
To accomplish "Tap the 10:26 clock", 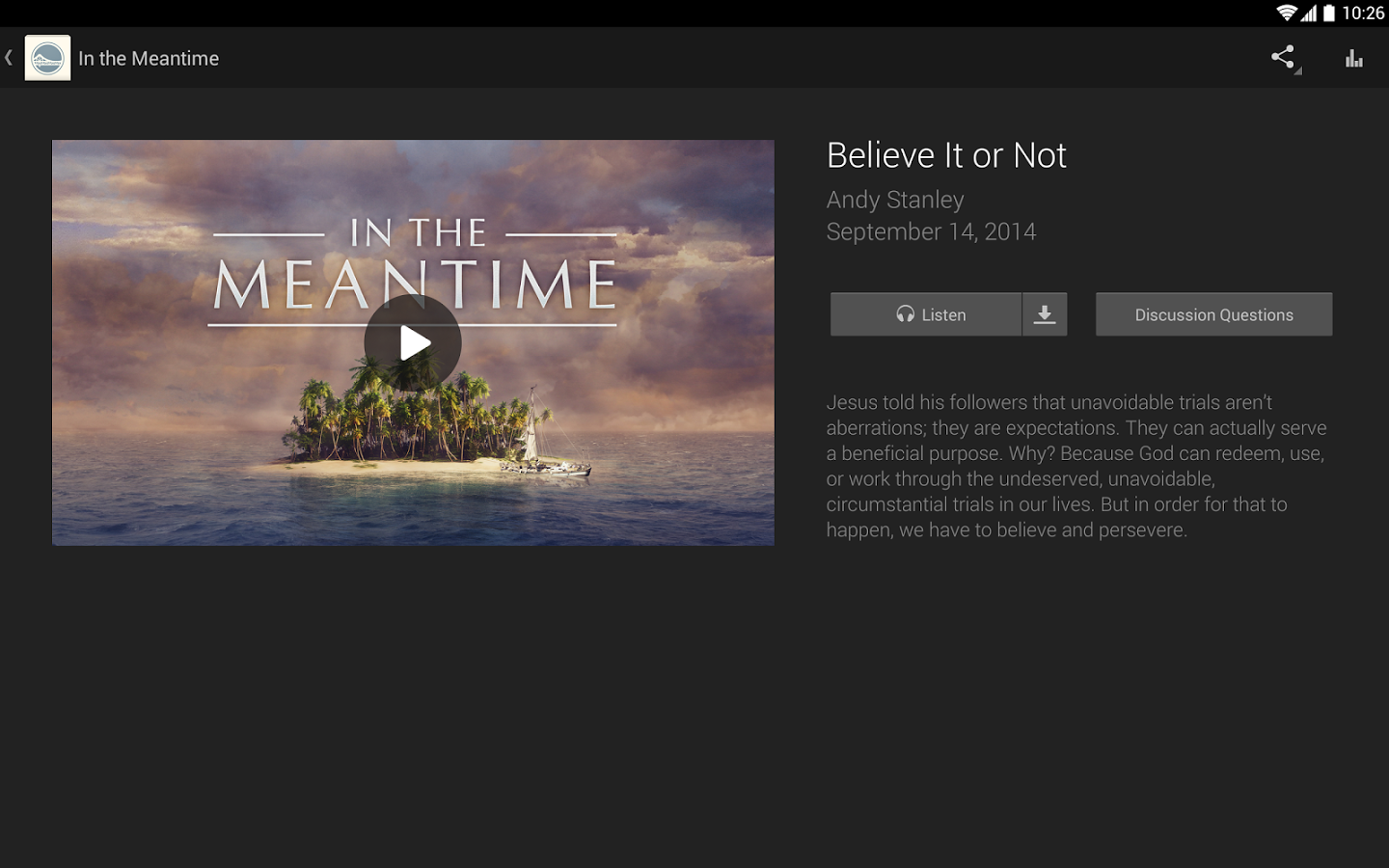I will (1363, 13).
